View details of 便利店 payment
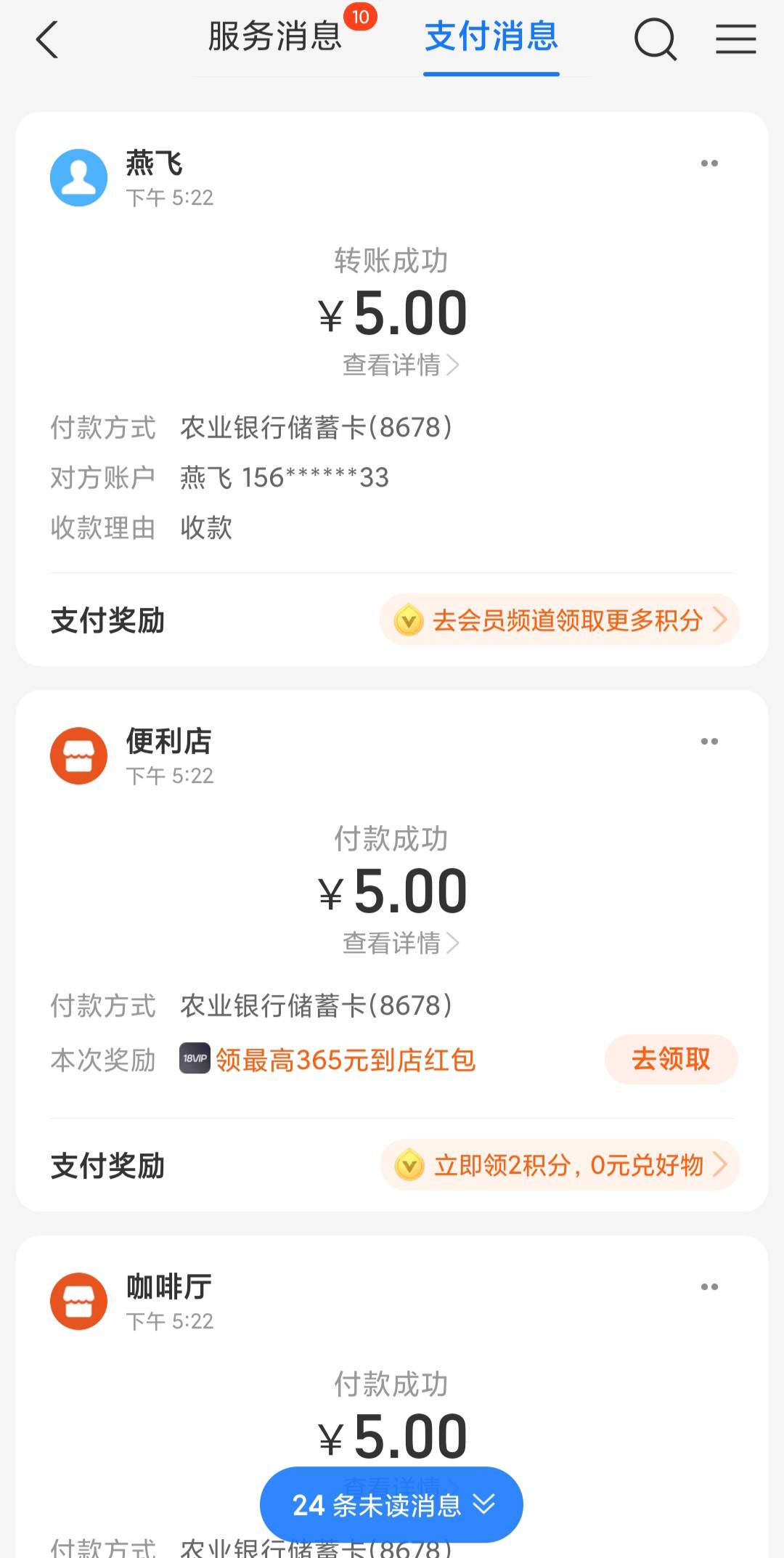This screenshot has width=784, height=1558. pos(400,943)
